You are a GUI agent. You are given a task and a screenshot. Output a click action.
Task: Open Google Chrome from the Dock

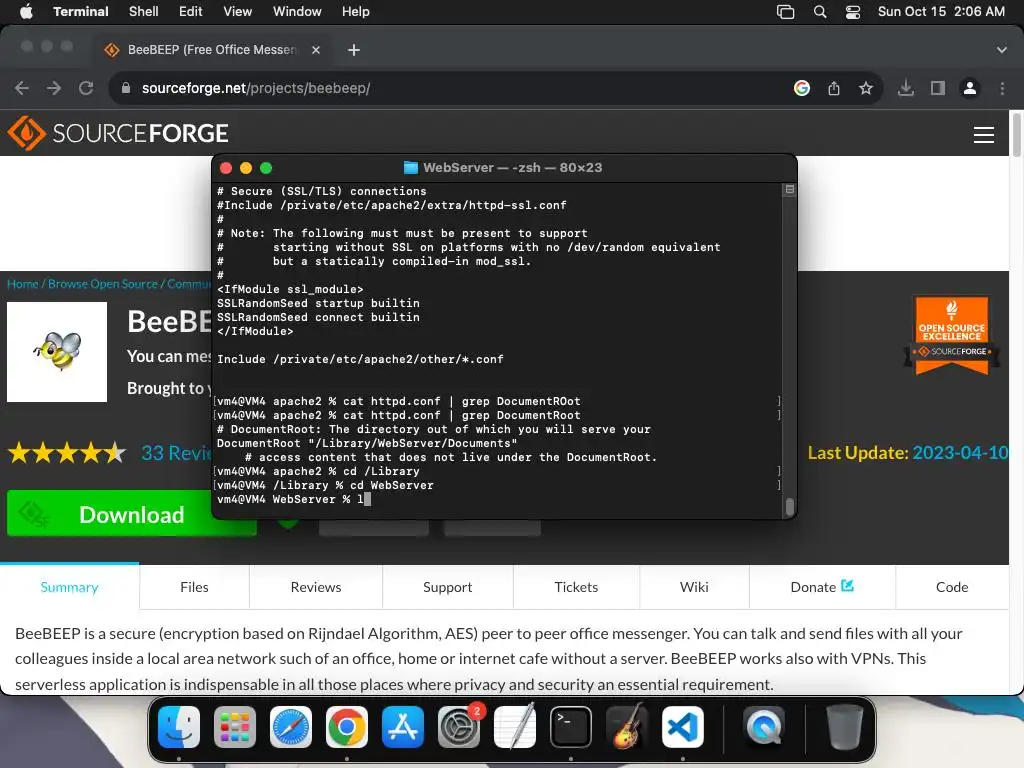347,727
